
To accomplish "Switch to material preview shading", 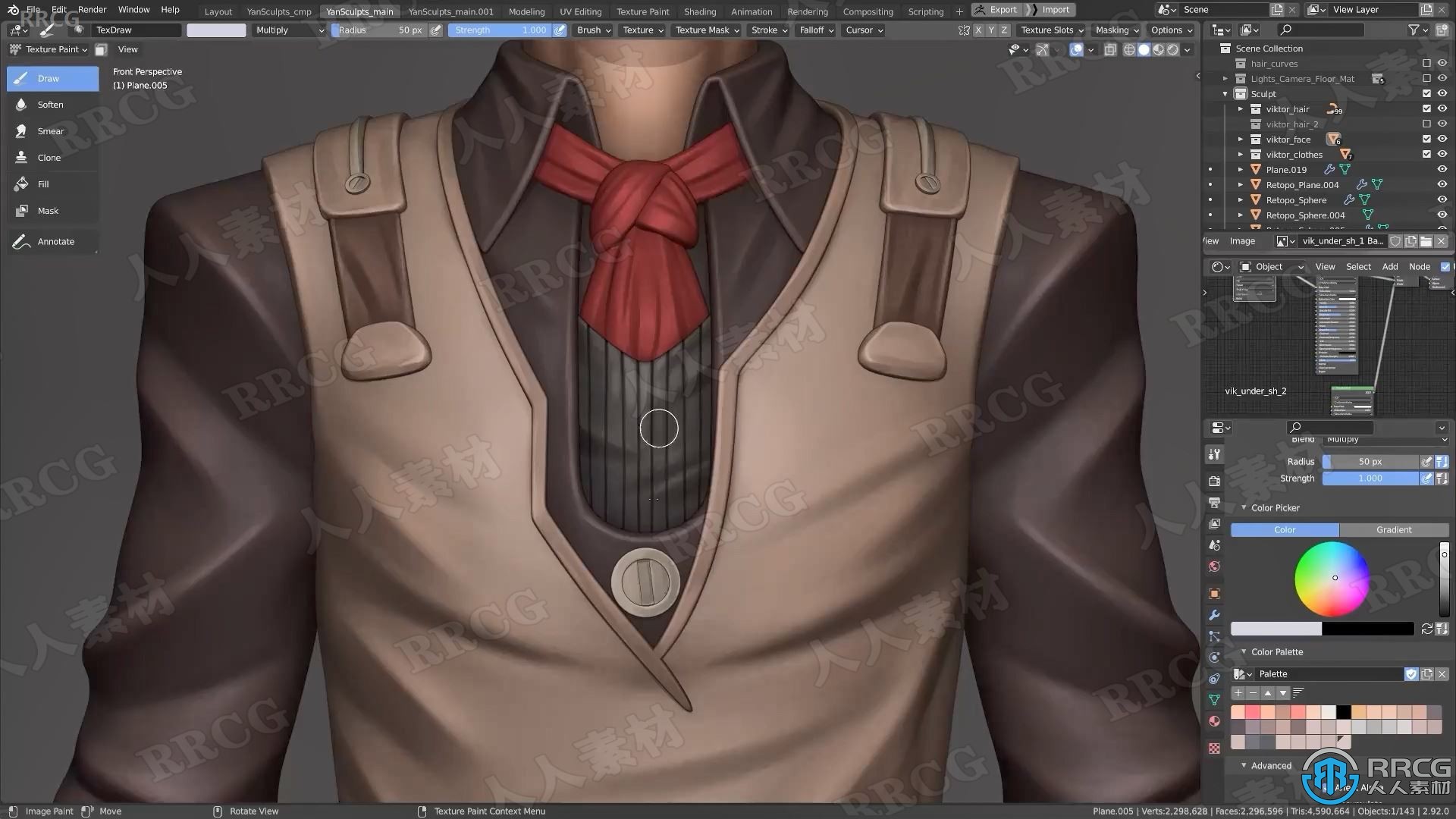I will 1158,49.
